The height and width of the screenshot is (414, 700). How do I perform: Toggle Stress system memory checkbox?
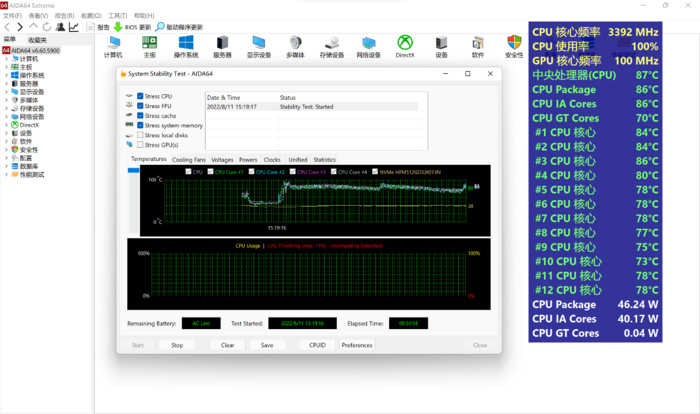click(140, 125)
